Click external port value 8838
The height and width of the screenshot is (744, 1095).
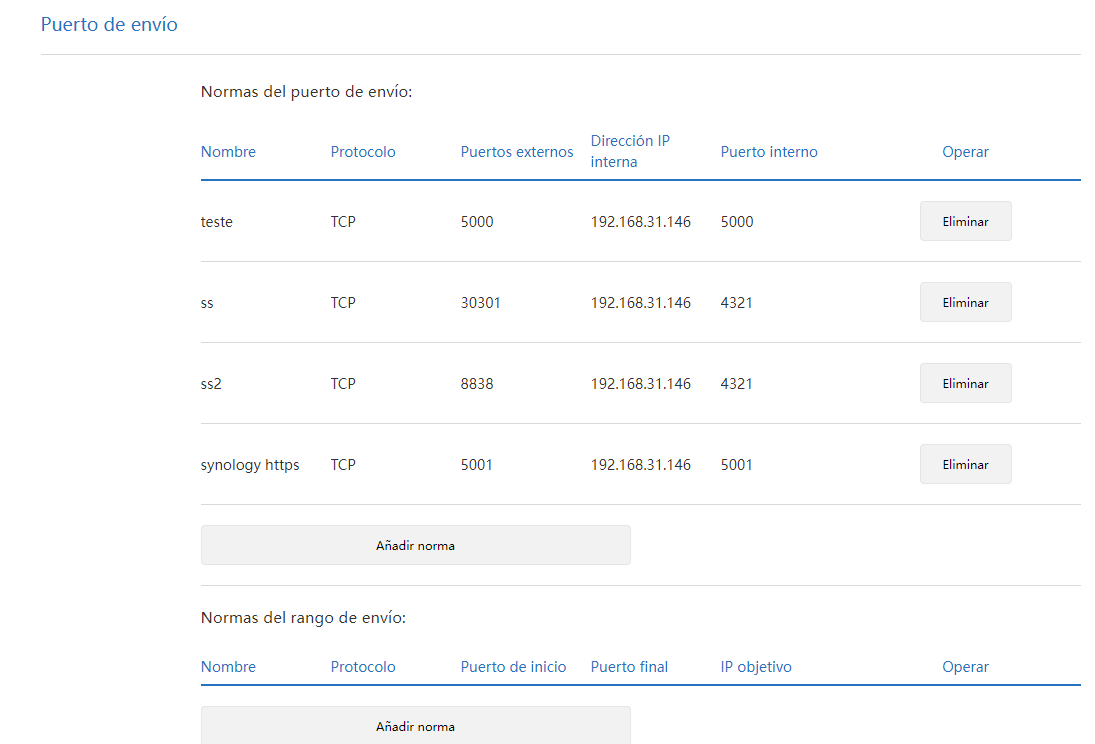(477, 383)
